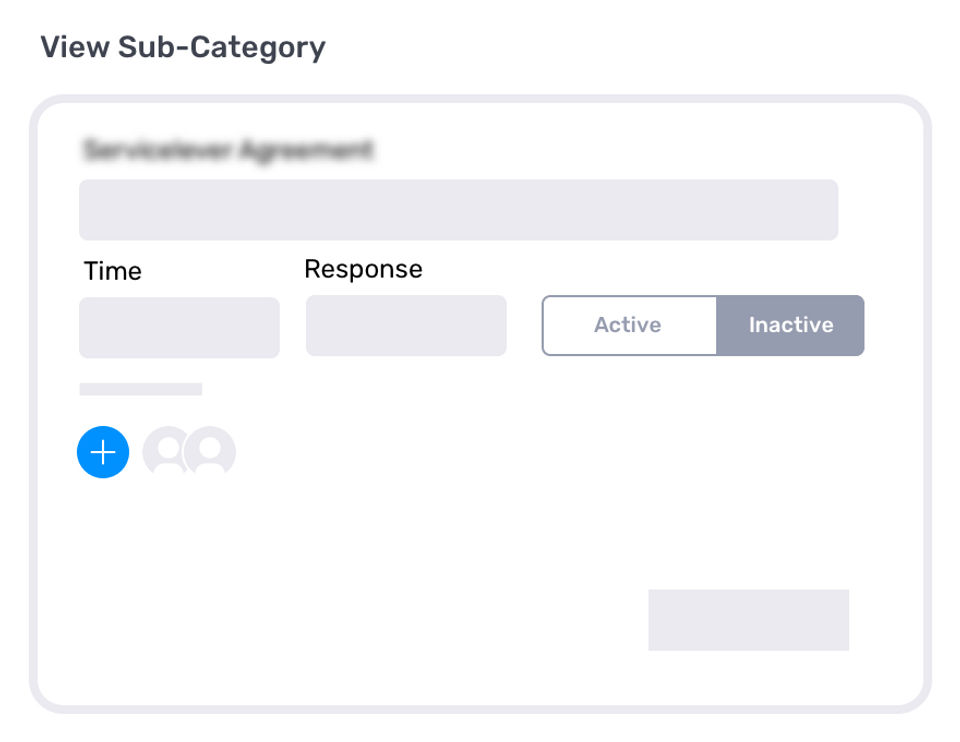Click blank area left of grey button
Image resolution: width=960 pixels, height=742 pixels.
pyautogui.click(x=400, y=620)
